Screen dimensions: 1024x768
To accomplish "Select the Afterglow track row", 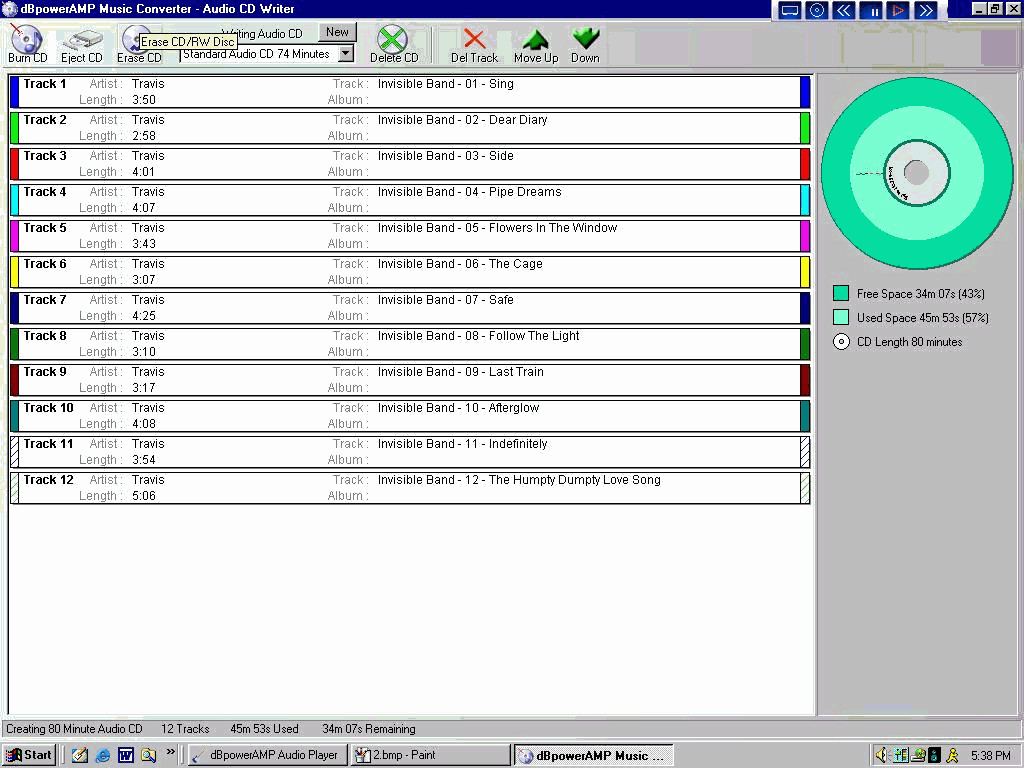I will tap(410, 415).
